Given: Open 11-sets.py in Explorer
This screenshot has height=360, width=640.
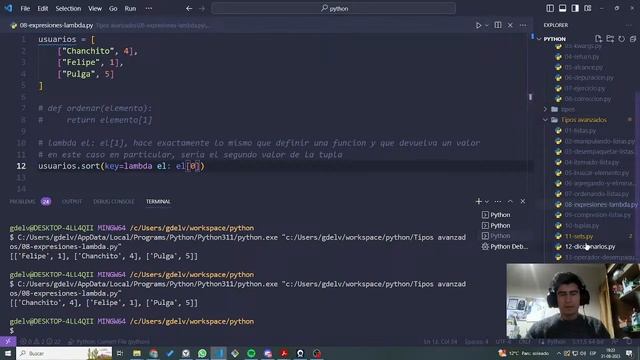Looking at the screenshot, I should (x=579, y=236).
